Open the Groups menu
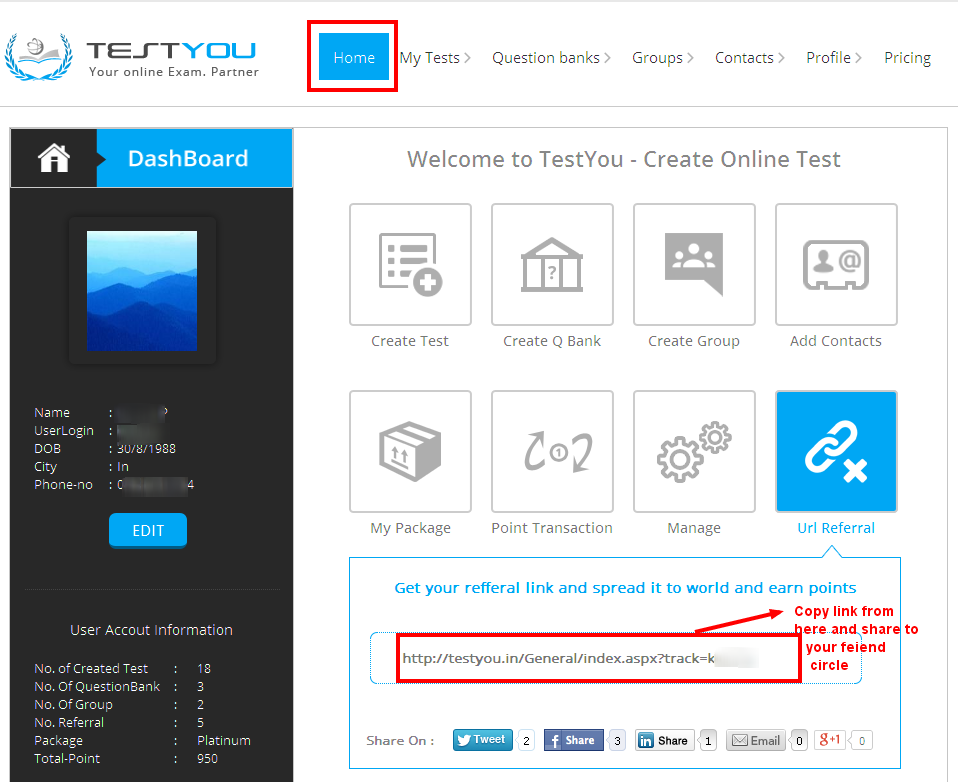This screenshot has width=958, height=782. pyautogui.click(x=662, y=58)
